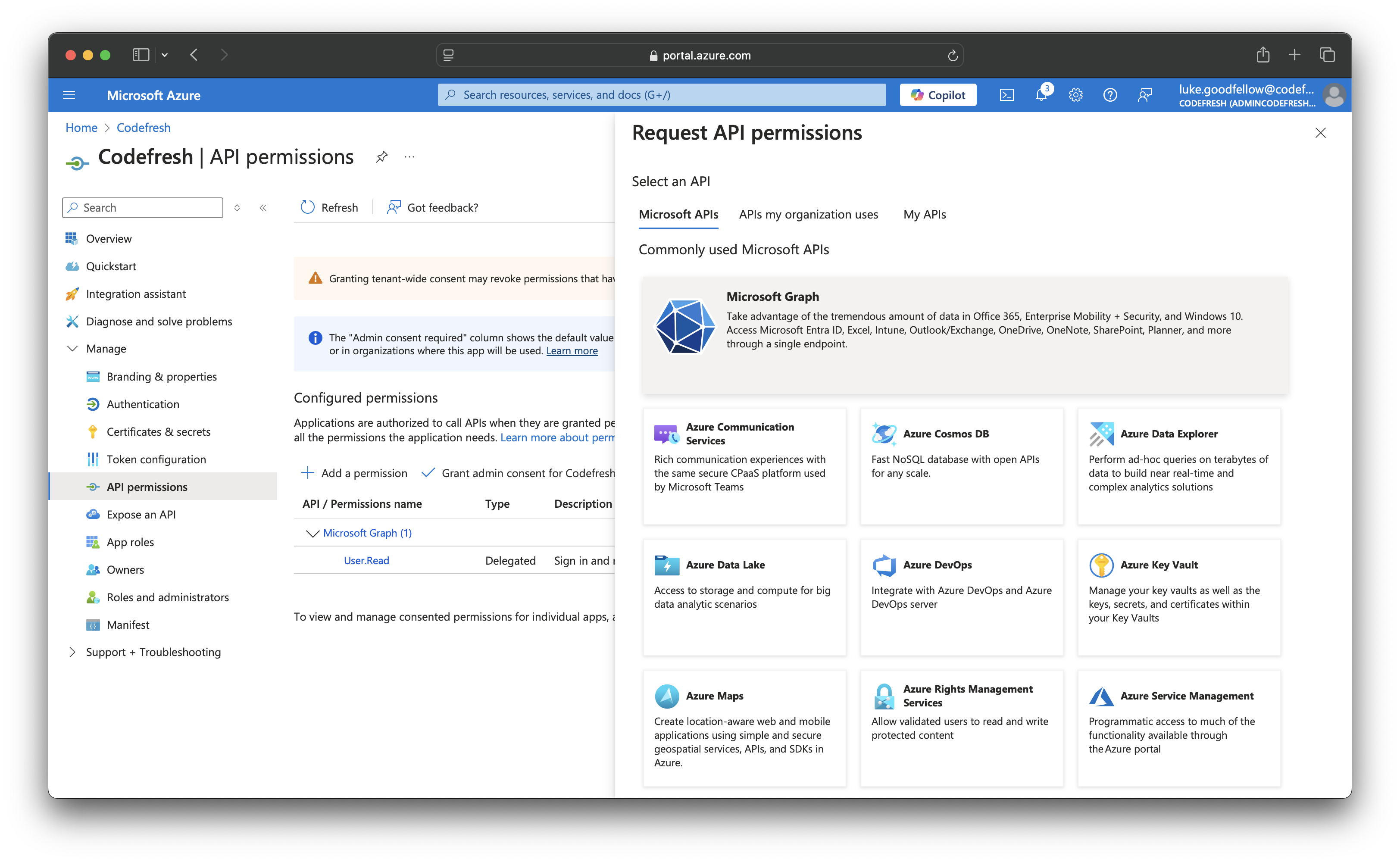Choose the Azure Key Vault API tile
Viewport: 1400px width, 862px height.
click(x=1178, y=597)
